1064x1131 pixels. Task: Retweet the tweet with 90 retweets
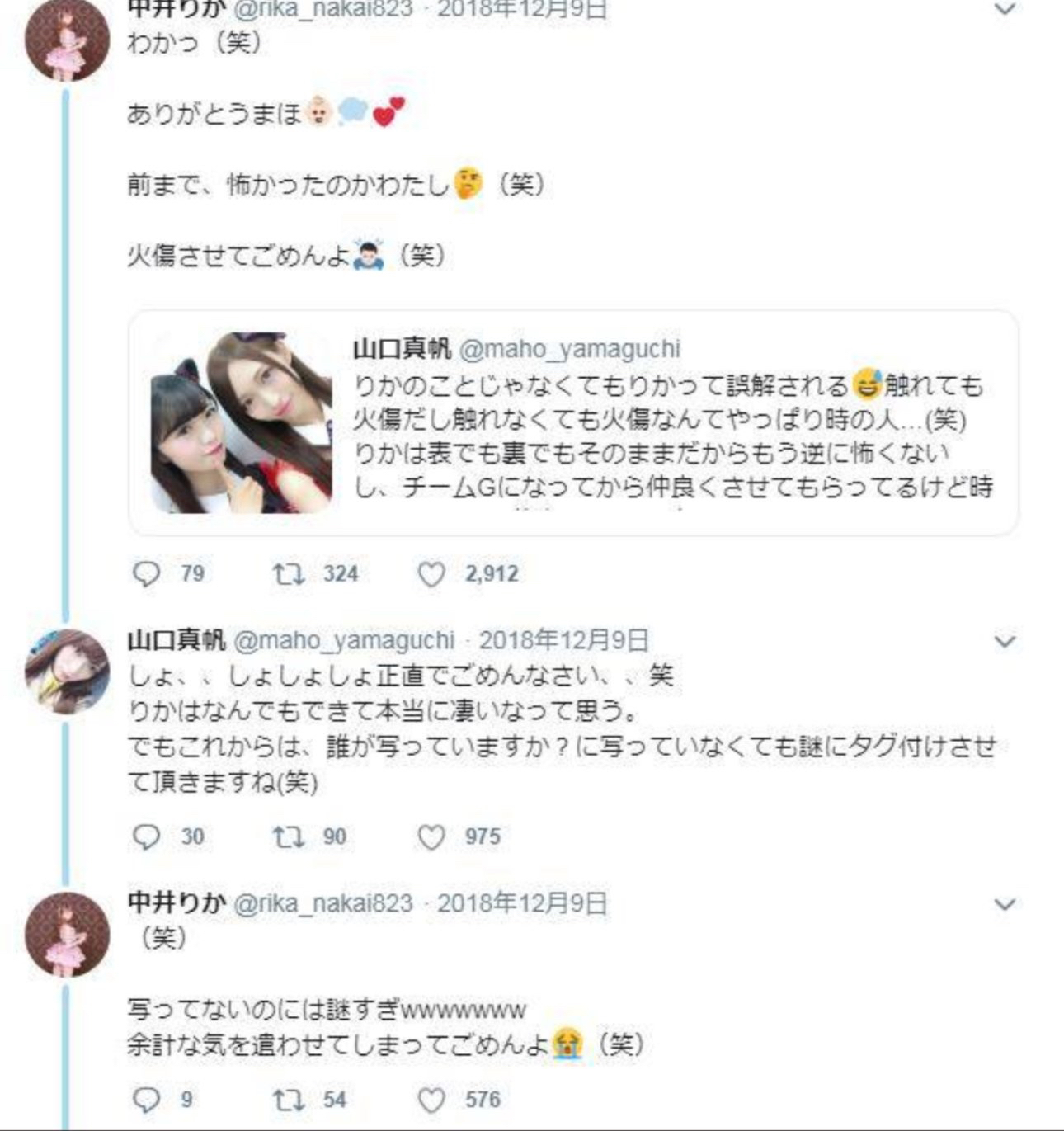coord(289,836)
